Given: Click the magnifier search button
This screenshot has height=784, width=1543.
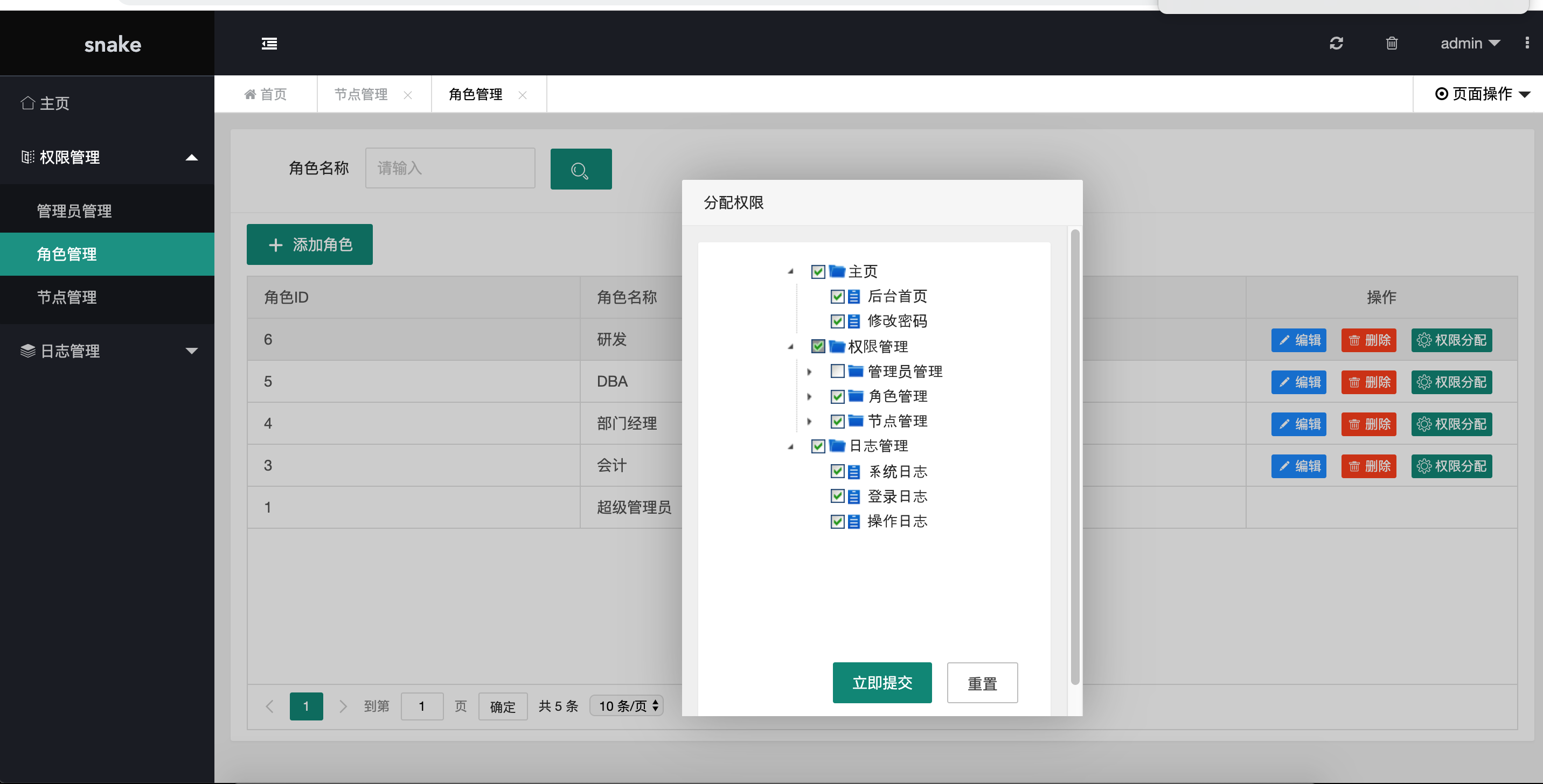Looking at the screenshot, I should [580, 170].
